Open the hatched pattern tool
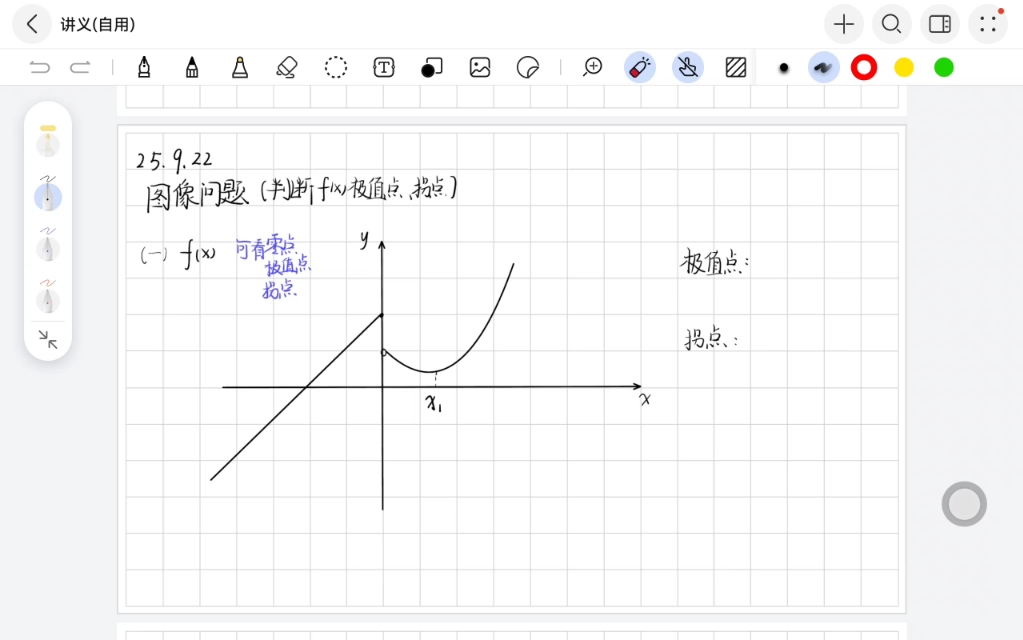 pyautogui.click(x=735, y=67)
